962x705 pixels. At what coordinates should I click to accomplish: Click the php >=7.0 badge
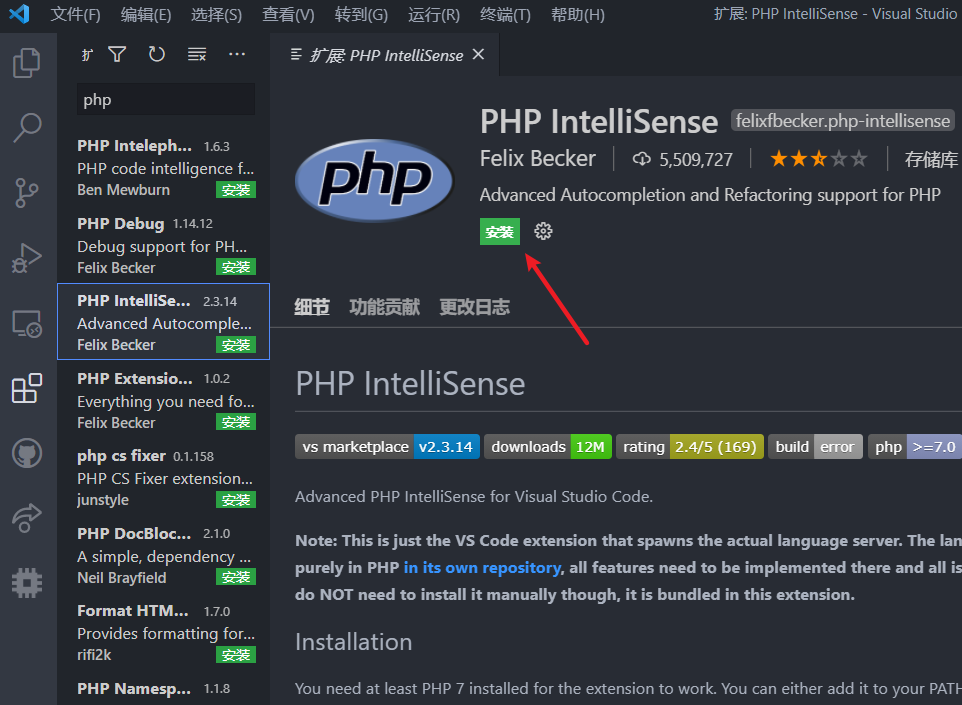pyautogui.click(x=915, y=447)
